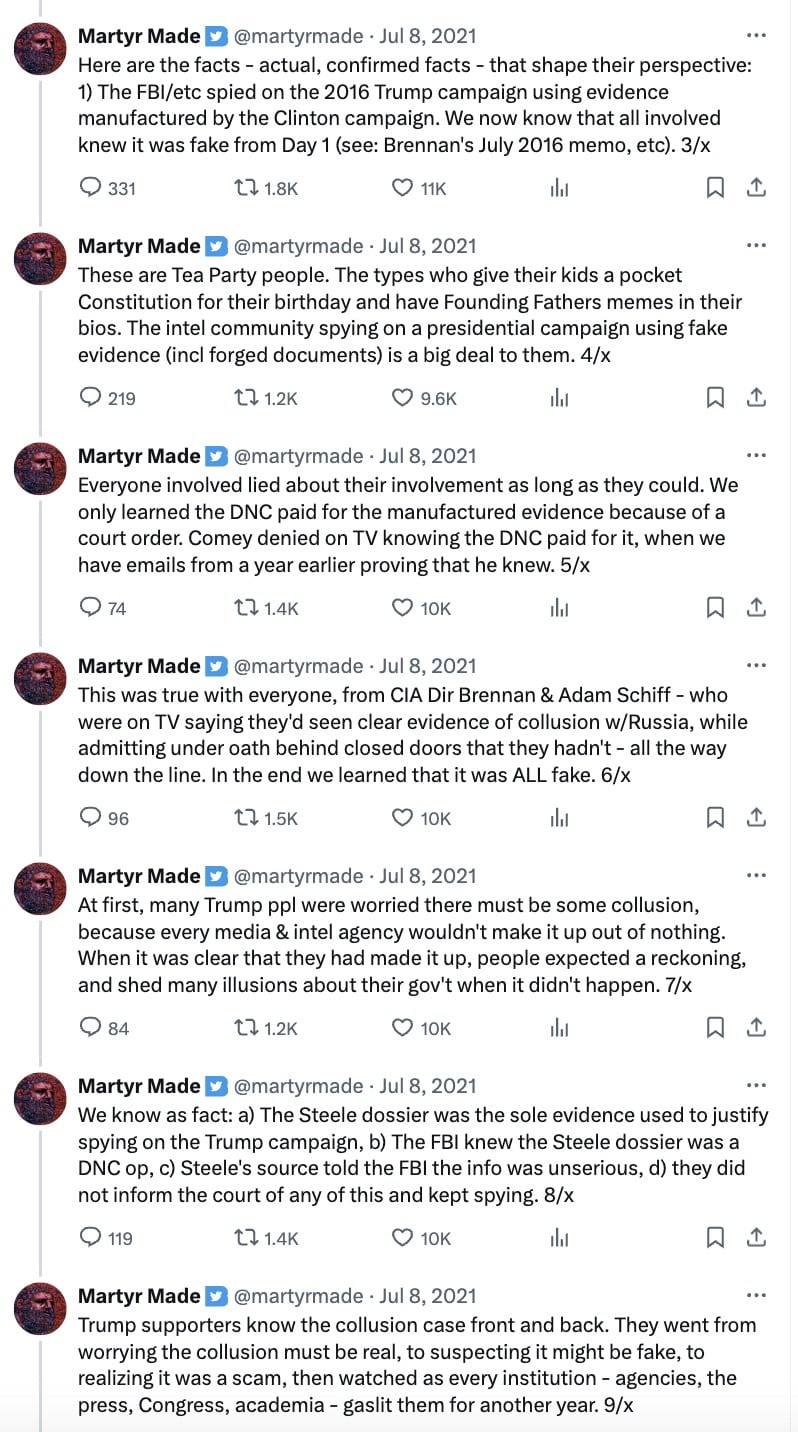
Task: Bookmark the 6/x tweet
Action: (x=715, y=817)
